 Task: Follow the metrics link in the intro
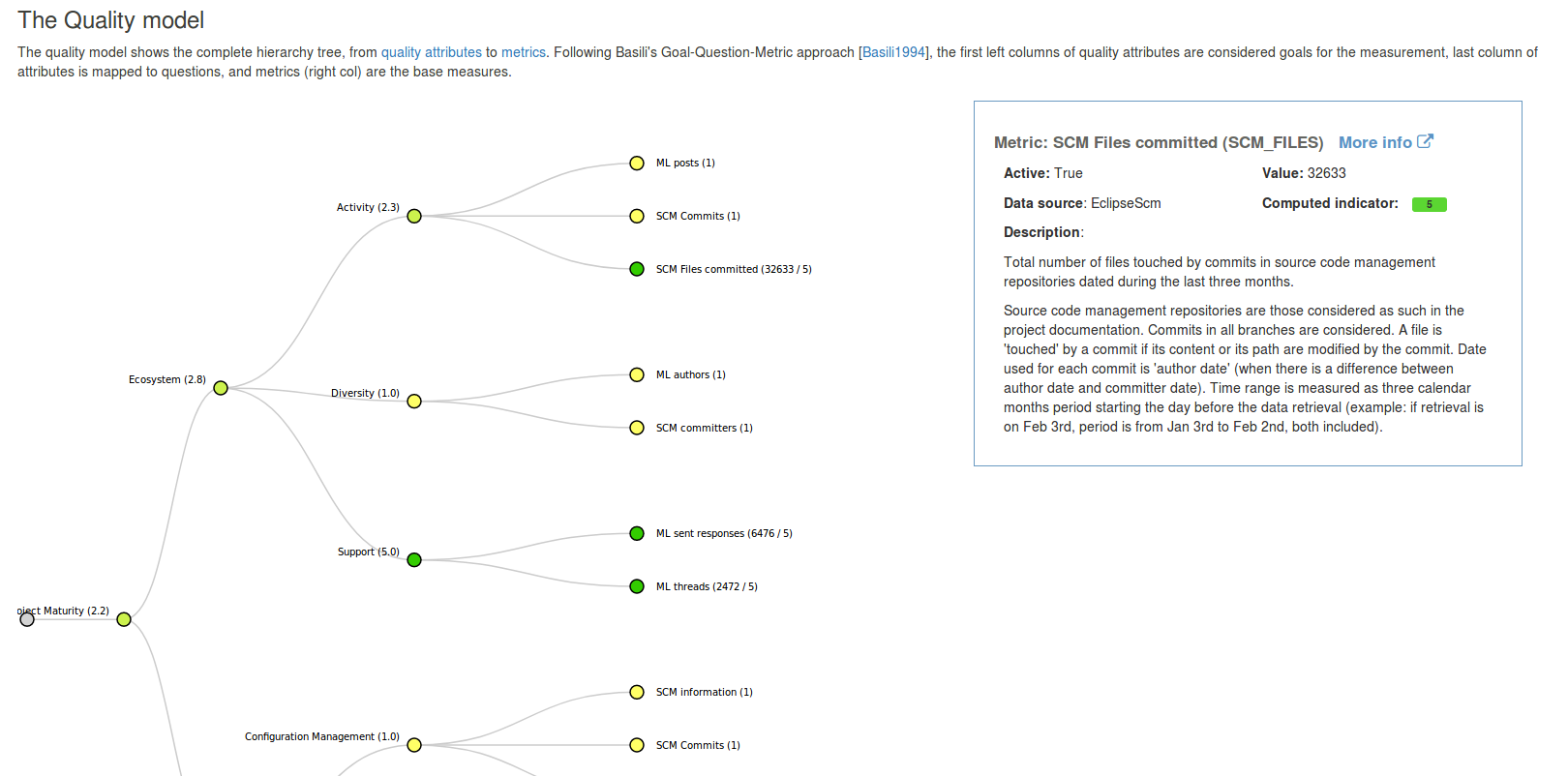pyautogui.click(x=523, y=52)
